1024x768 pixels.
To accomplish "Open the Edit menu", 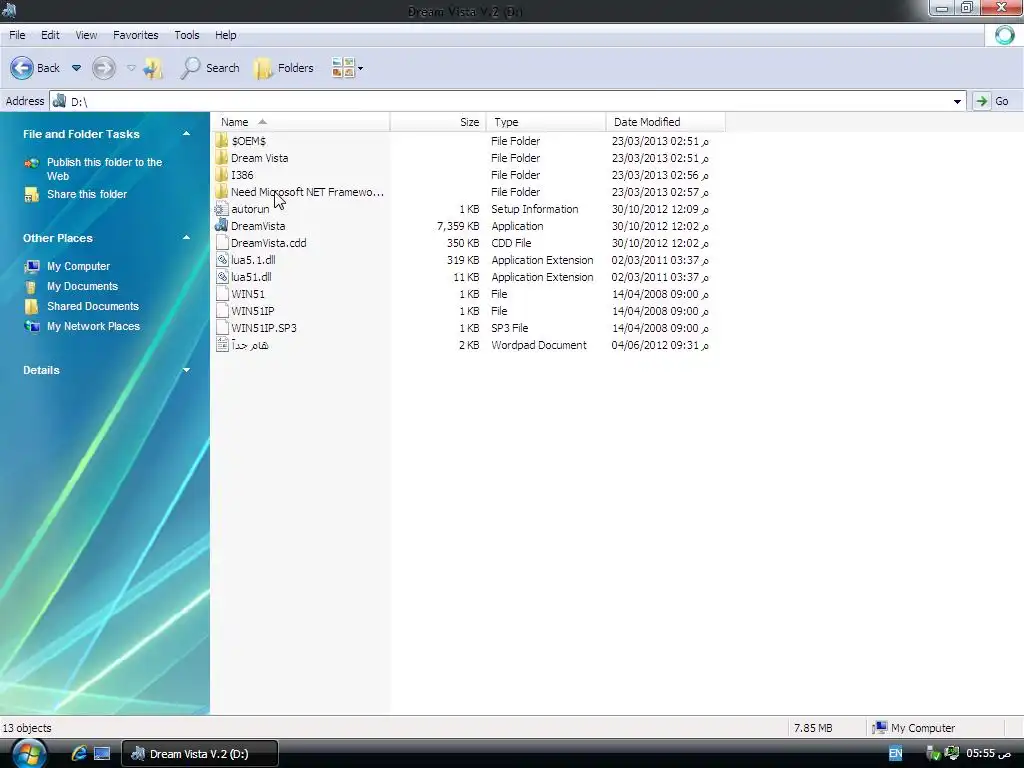I will [50, 35].
